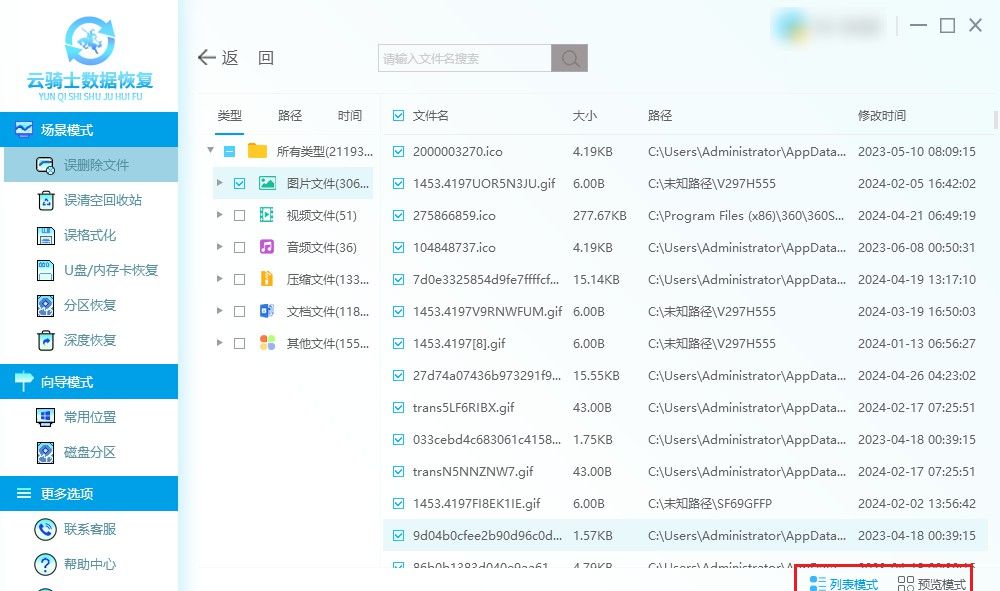Click the 返回 back label
The width and height of the screenshot is (1000, 591).
[x=249, y=58]
